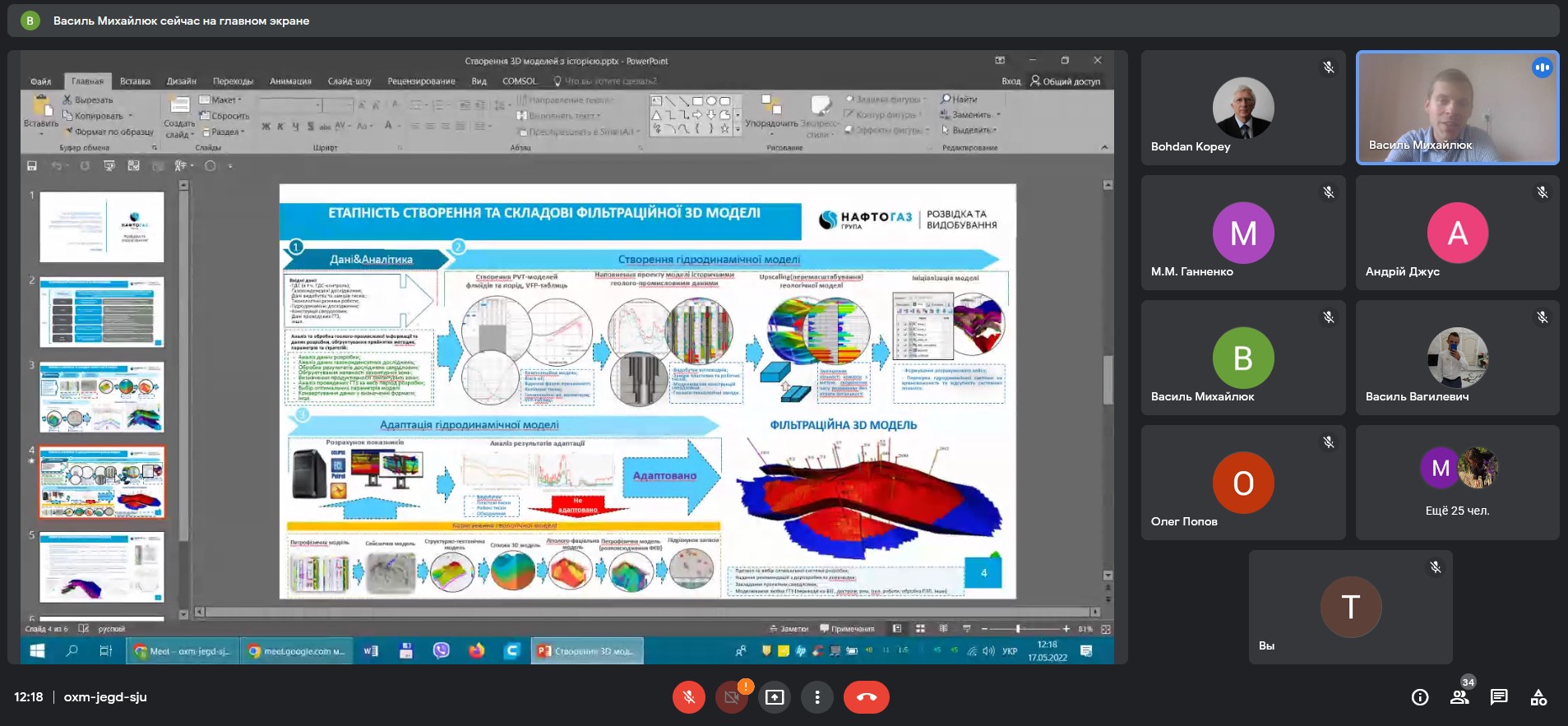Open the meeting details info icon
The height and width of the screenshot is (726, 1568).
pos(1419,697)
